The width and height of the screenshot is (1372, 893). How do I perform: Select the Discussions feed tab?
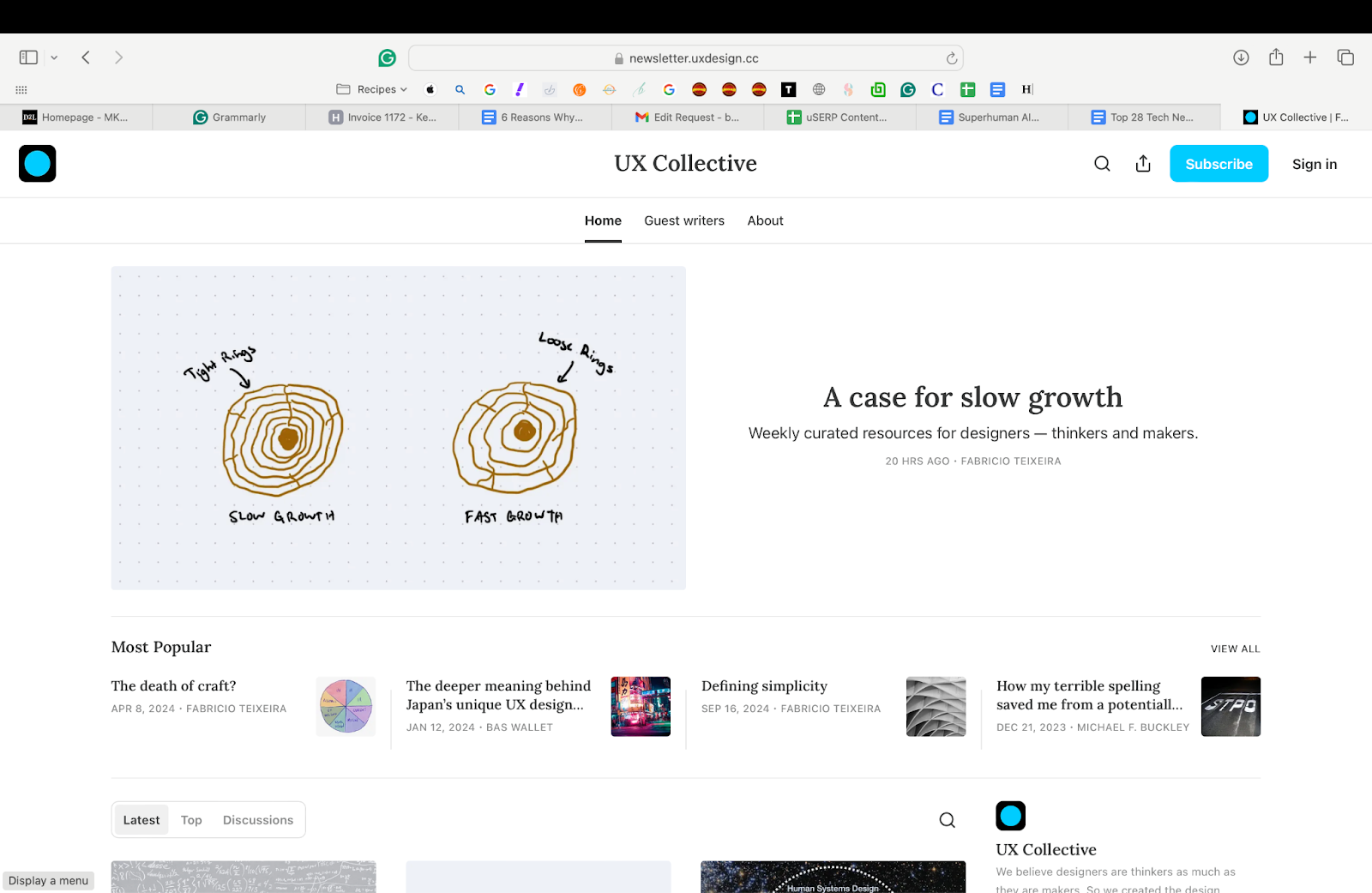tap(258, 820)
